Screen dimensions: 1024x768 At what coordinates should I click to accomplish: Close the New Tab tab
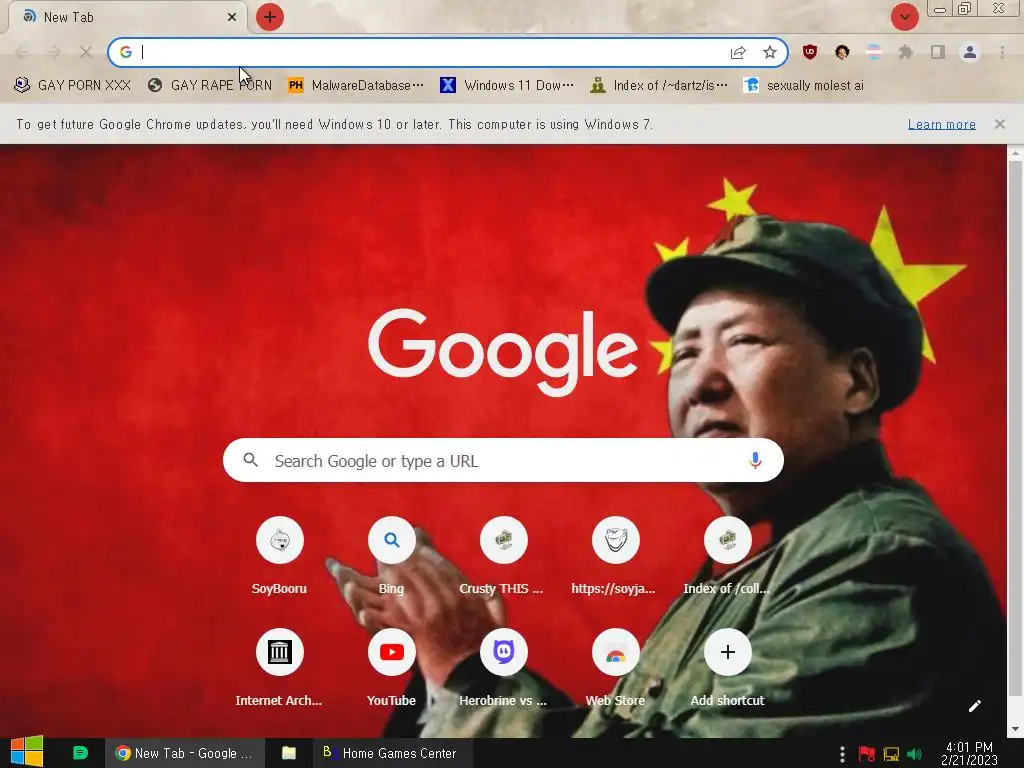[232, 18]
